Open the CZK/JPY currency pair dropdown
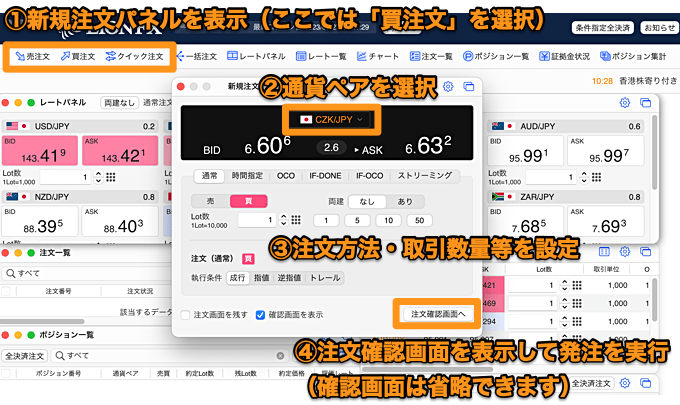680x405 pixels. point(332,120)
